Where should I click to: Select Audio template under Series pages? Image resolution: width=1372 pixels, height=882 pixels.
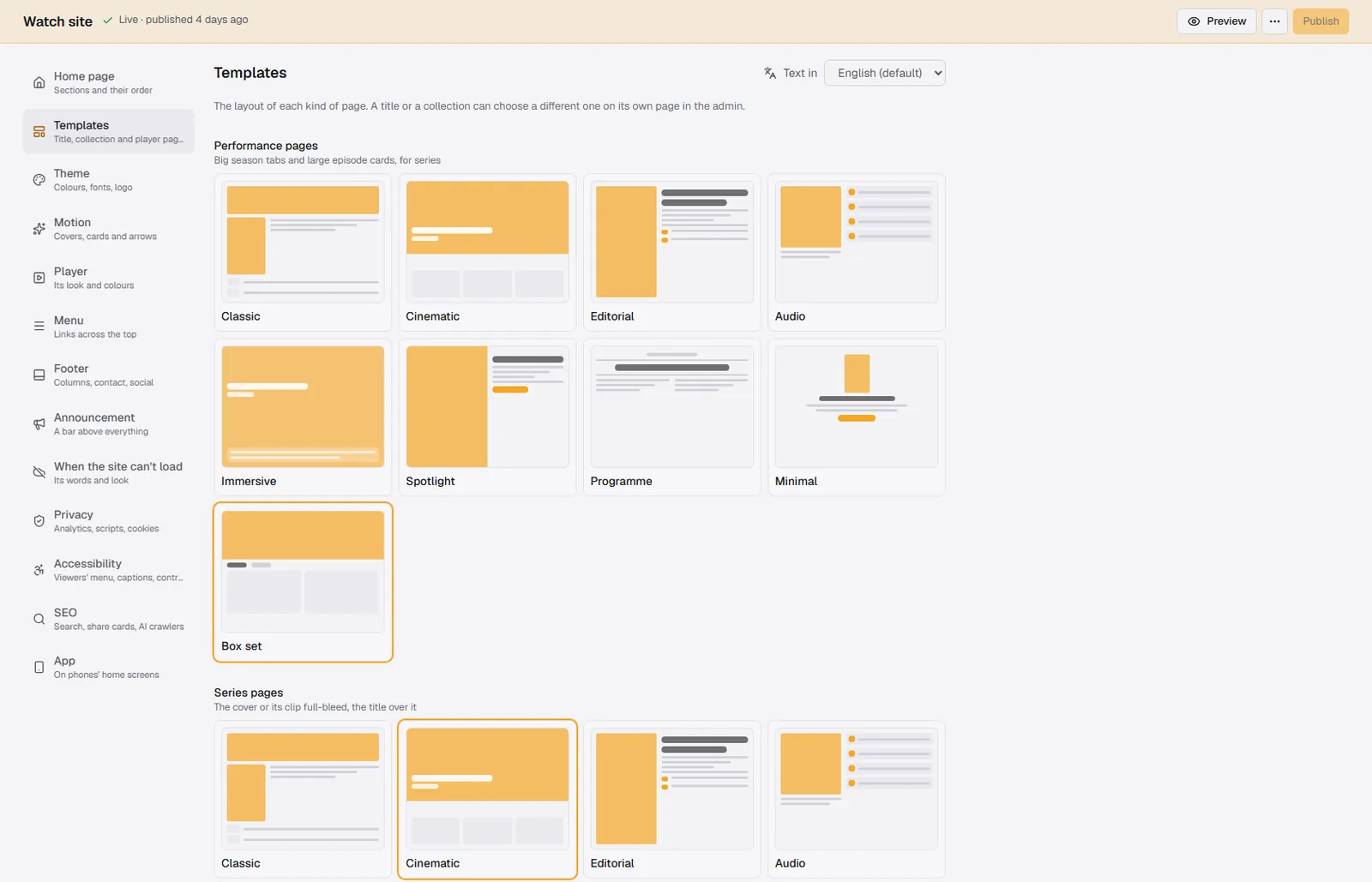(857, 800)
